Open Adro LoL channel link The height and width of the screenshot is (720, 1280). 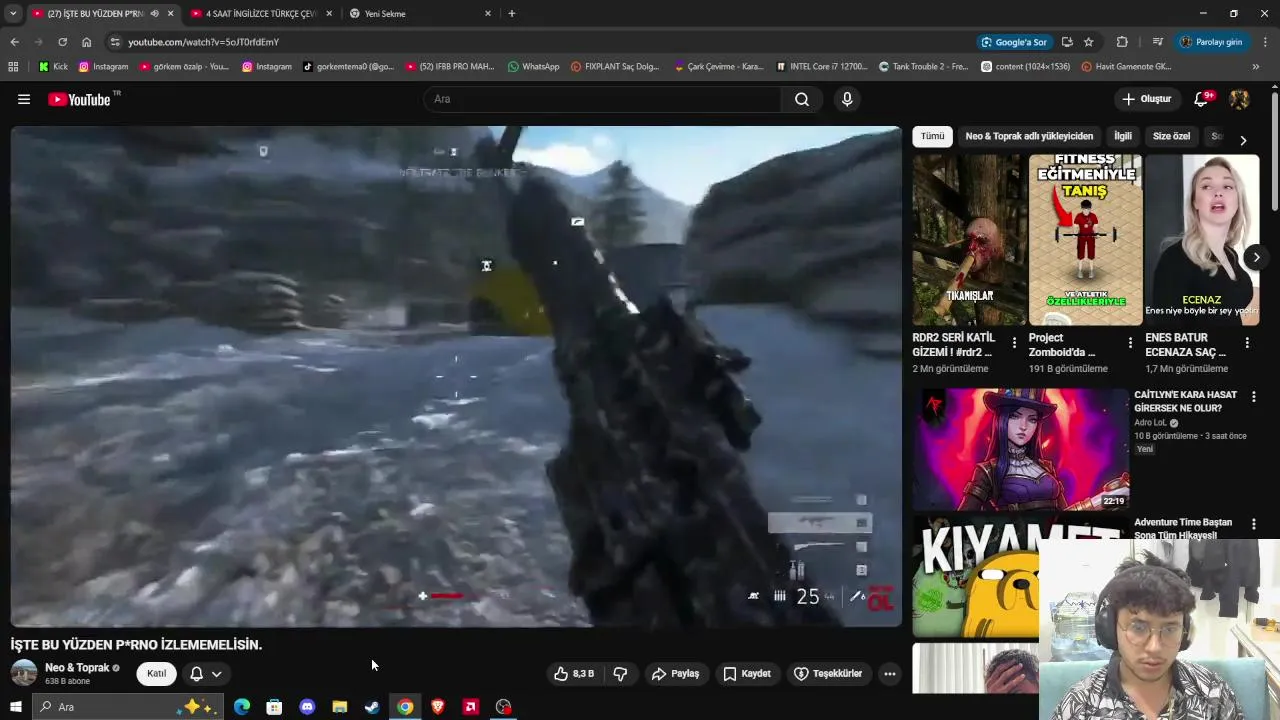[1151, 423]
